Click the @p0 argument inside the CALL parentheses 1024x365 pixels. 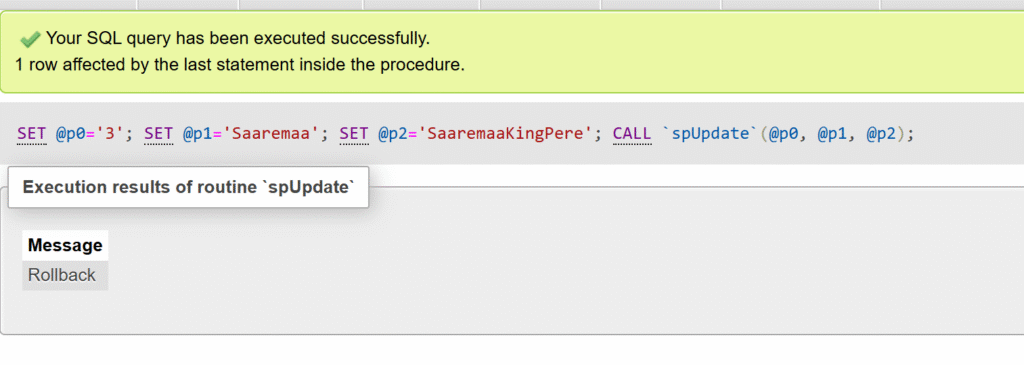click(x=783, y=134)
